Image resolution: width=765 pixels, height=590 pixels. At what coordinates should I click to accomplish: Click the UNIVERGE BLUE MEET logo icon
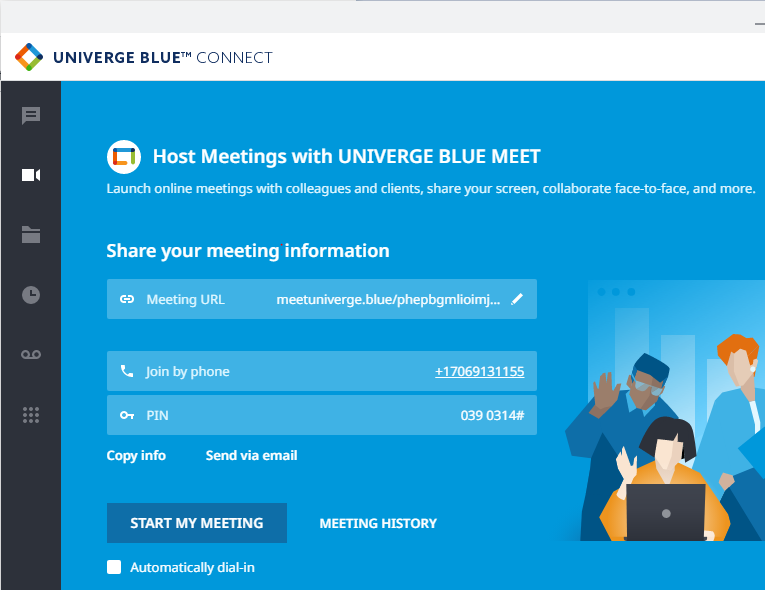[x=123, y=157]
